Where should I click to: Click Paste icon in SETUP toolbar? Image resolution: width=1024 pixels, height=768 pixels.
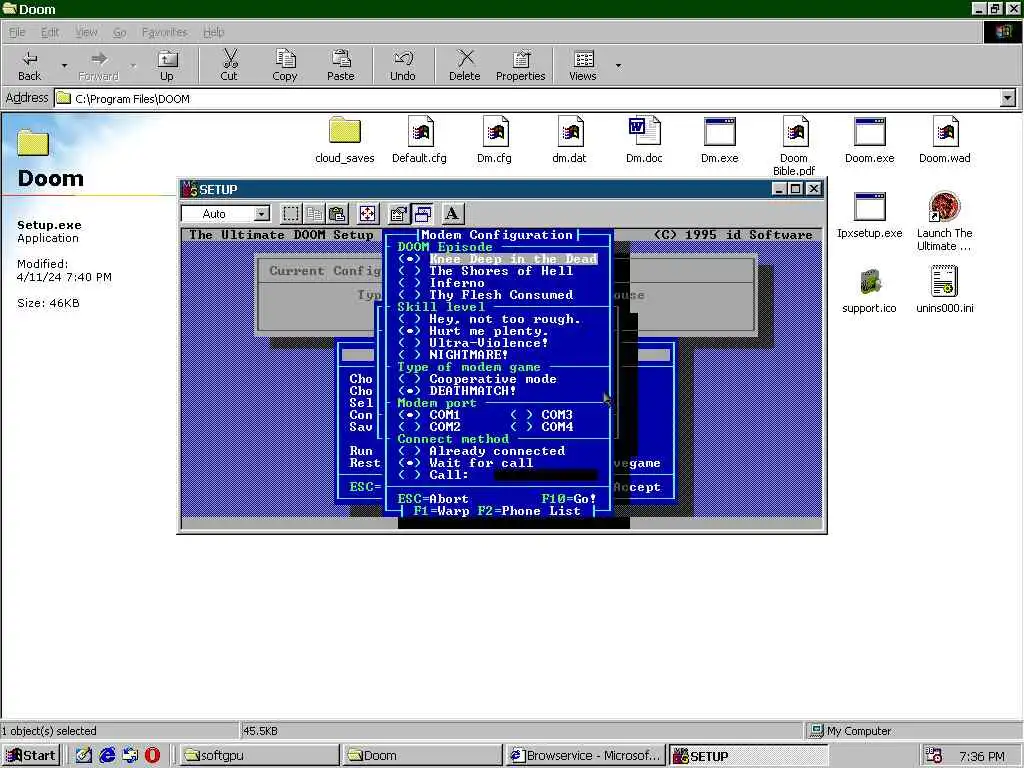coord(338,214)
